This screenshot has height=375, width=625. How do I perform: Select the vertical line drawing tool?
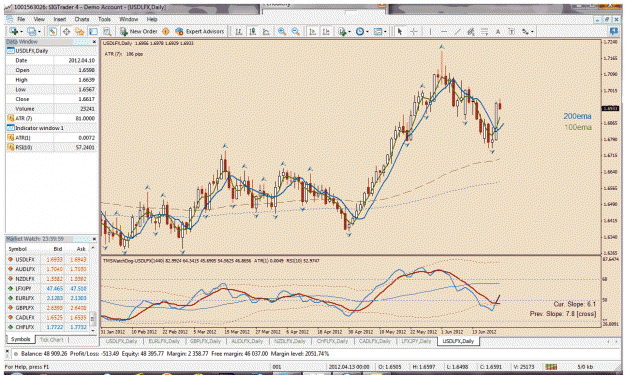tap(430, 31)
